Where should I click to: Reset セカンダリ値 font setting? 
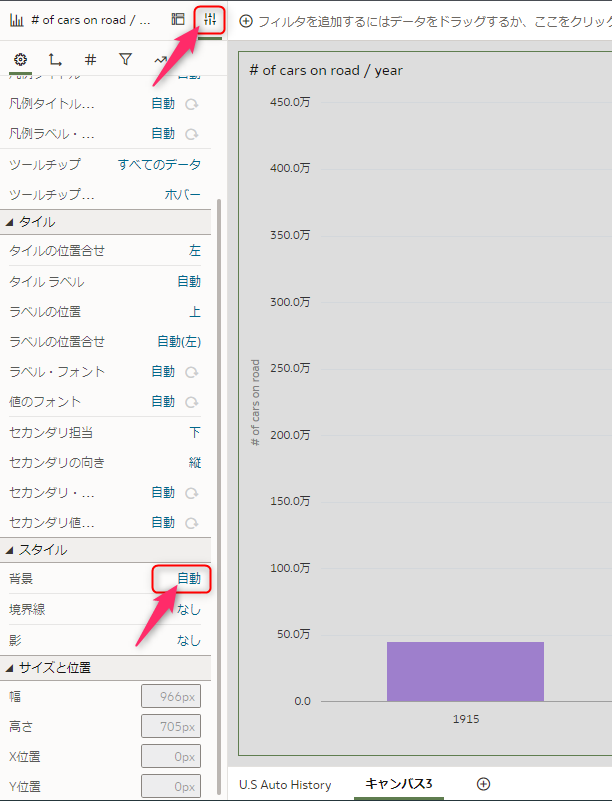[x=192, y=523]
